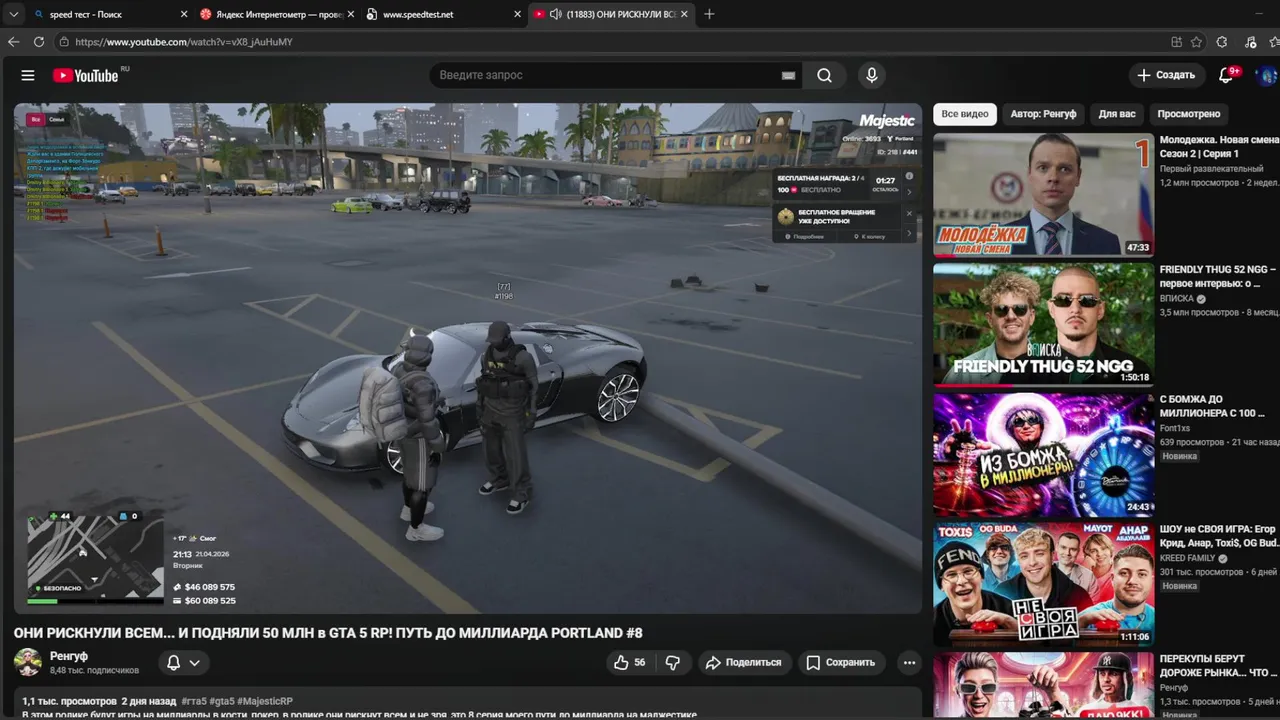Open the tab list chevron dropdown
This screenshot has width=1280, height=720.
coord(13,14)
